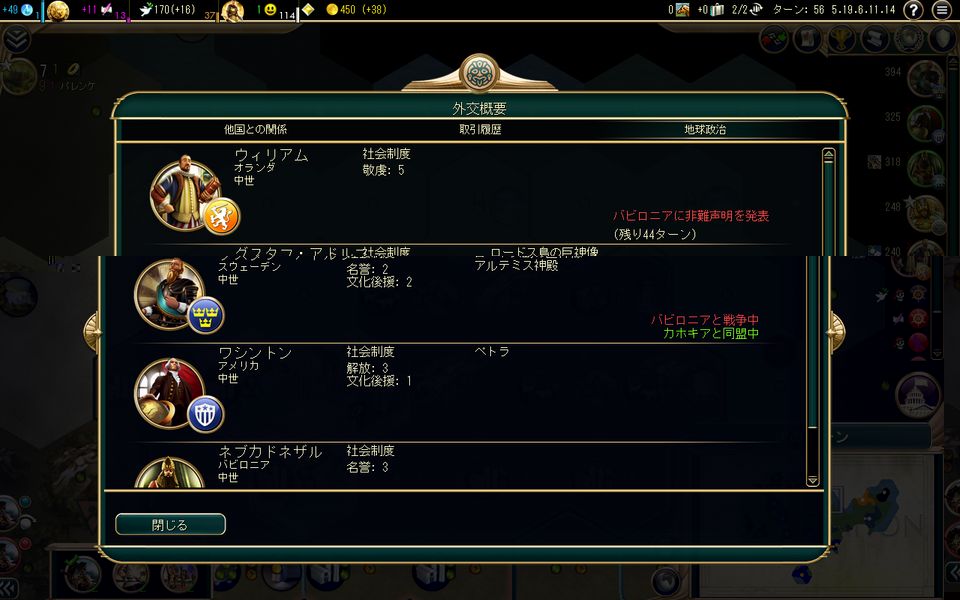Screen dimensions: 960x600
Task: Click the happiness smiley face icon
Action: click(270, 9)
